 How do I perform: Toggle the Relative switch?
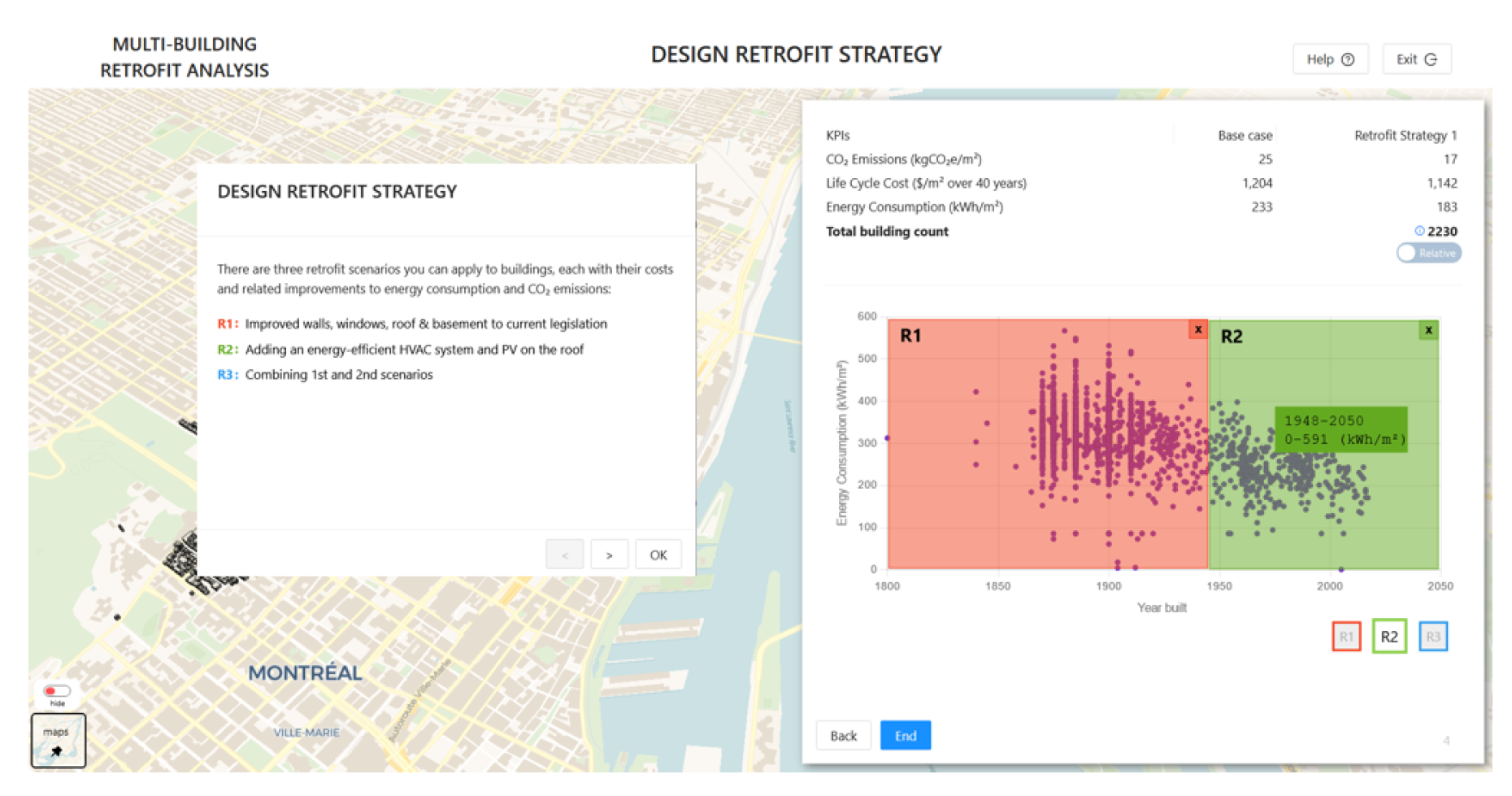[1428, 254]
